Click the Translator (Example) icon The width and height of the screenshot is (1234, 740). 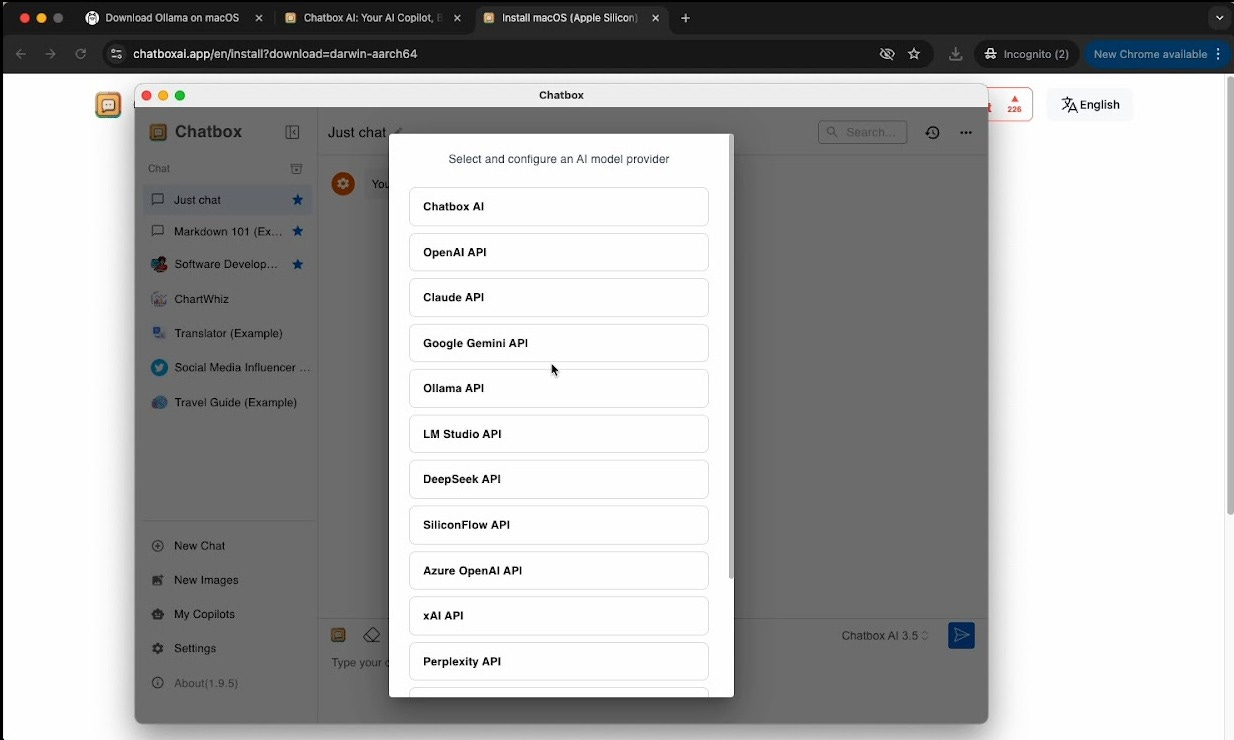click(x=158, y=333)
